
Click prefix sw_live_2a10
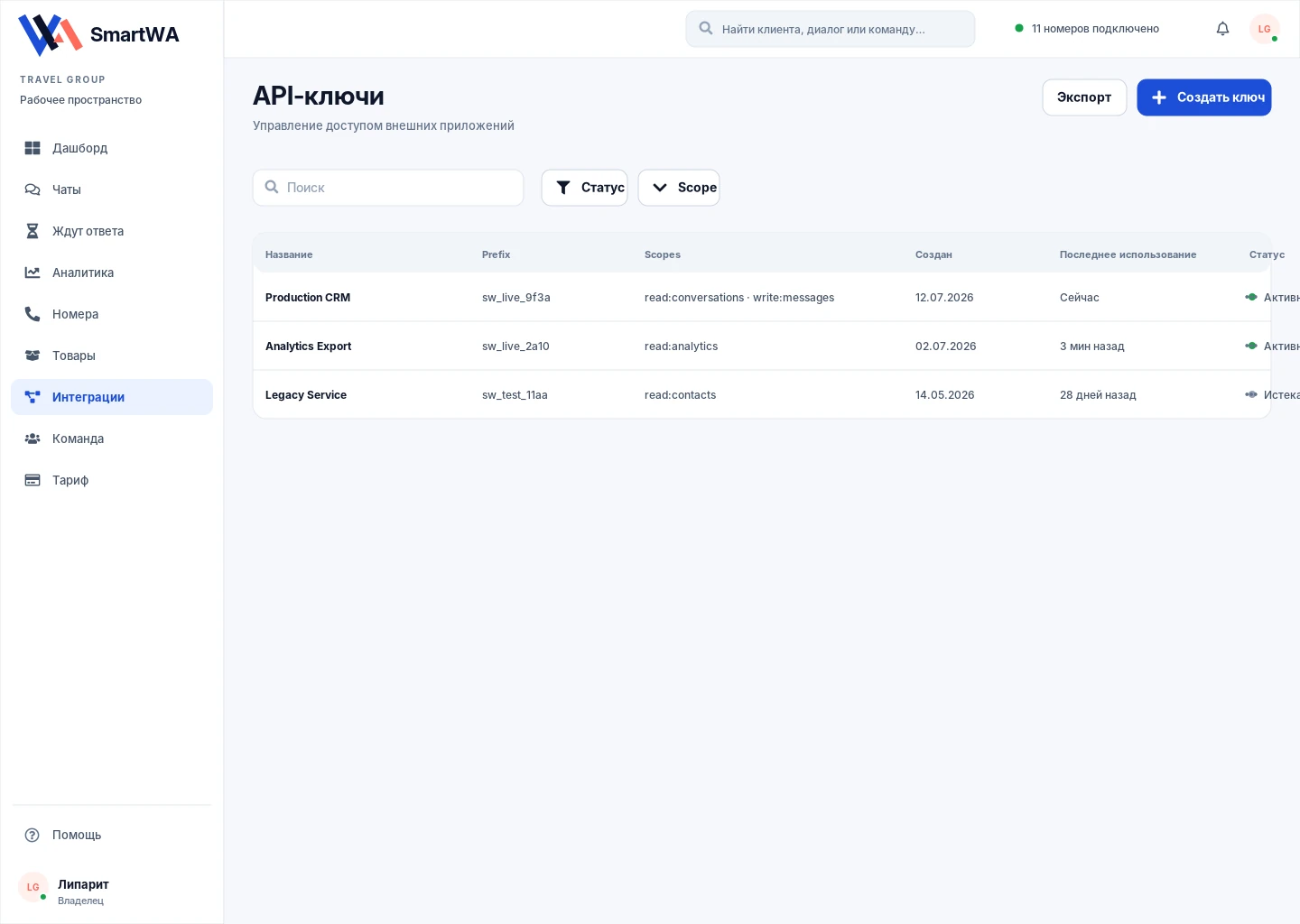pos(515,346)
